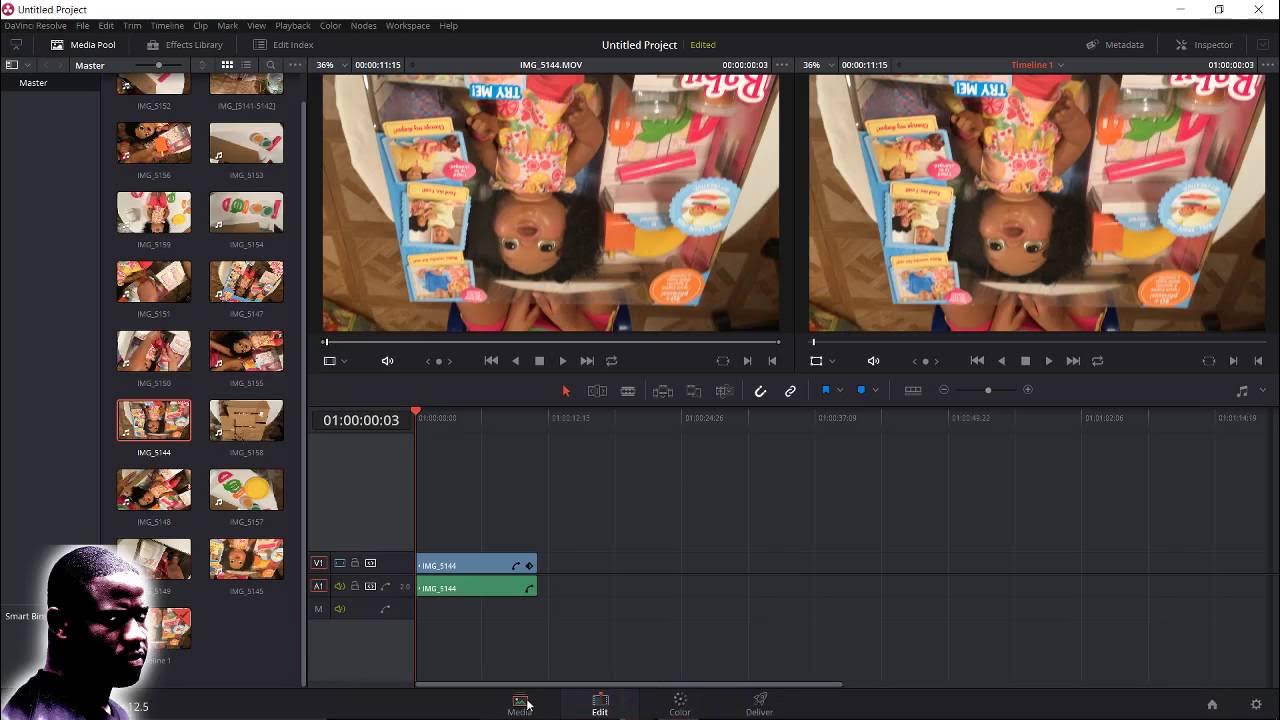Open the Trim menu

132,26
